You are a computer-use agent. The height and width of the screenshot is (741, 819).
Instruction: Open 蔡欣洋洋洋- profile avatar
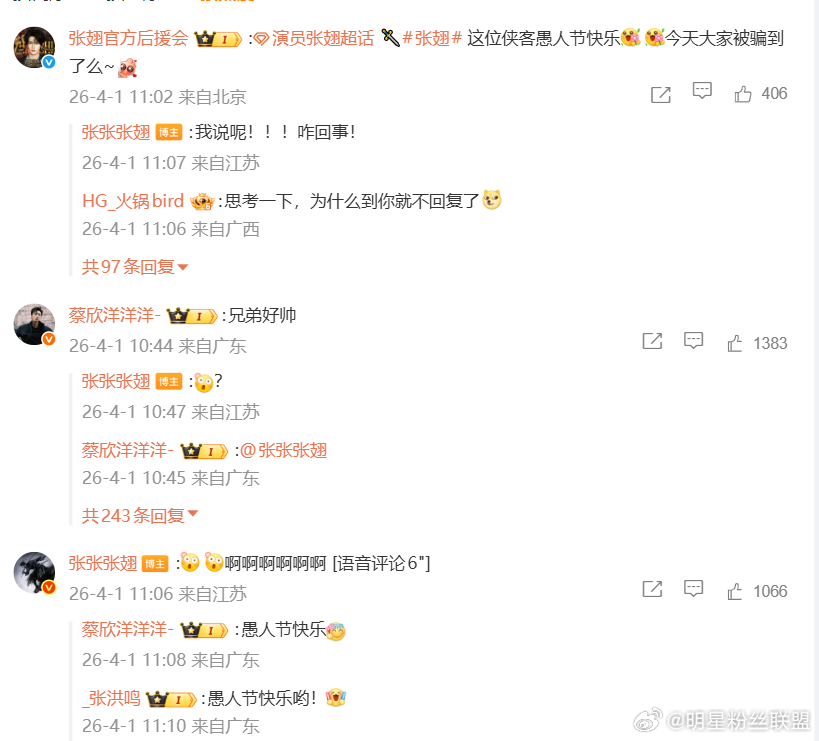[x=34, y=324]
